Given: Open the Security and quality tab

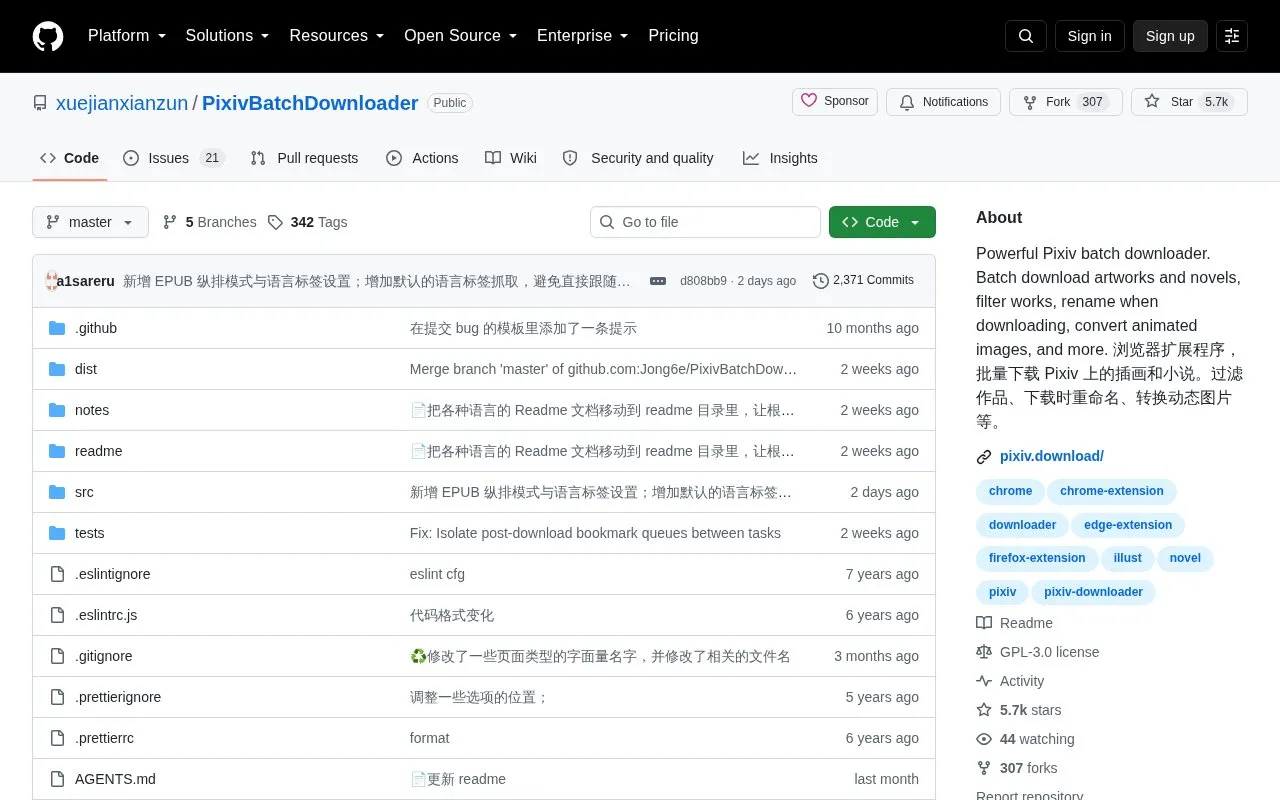Looking at the screenshot, I should [638, 158].
